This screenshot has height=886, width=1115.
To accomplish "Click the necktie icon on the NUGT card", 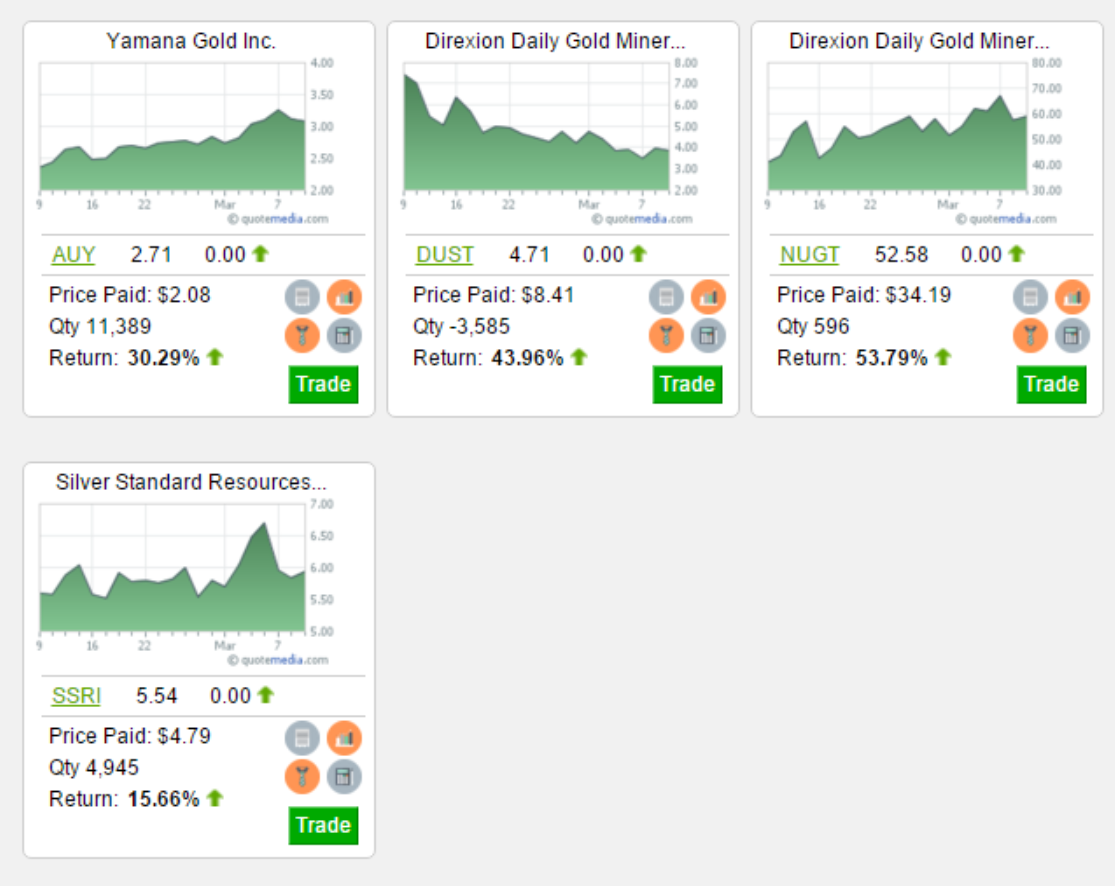I will [x=1030, y=336].
